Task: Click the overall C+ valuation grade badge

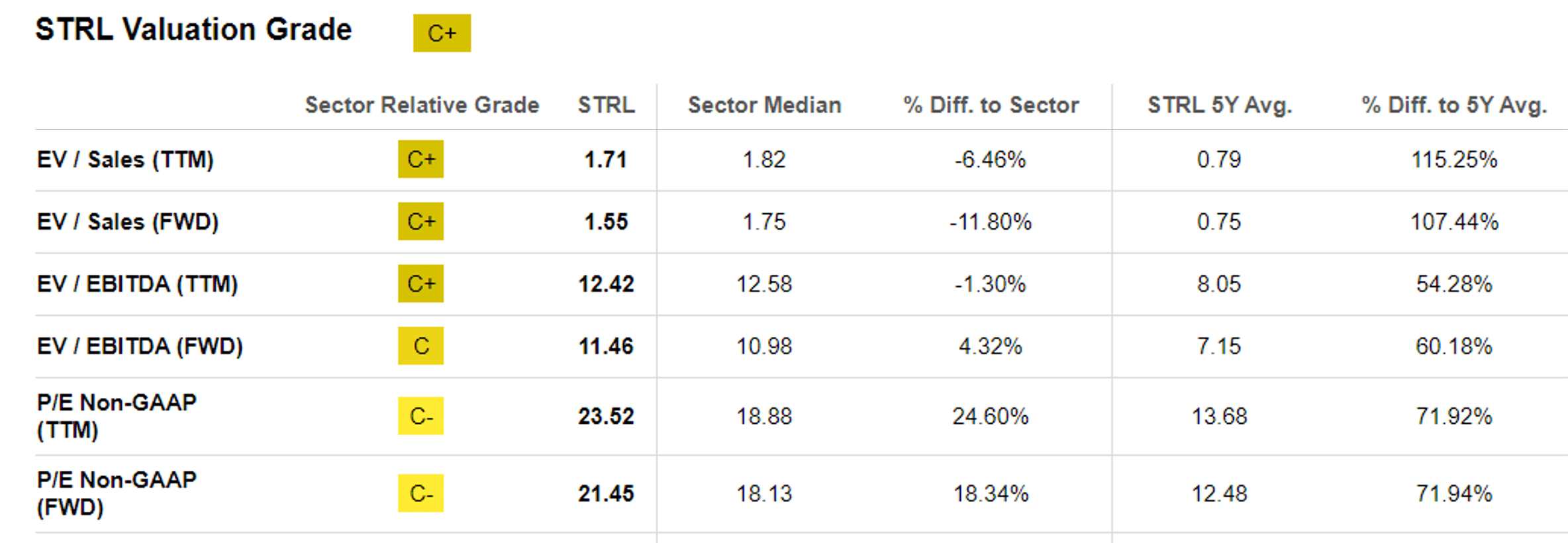Action: coord(442,33)
